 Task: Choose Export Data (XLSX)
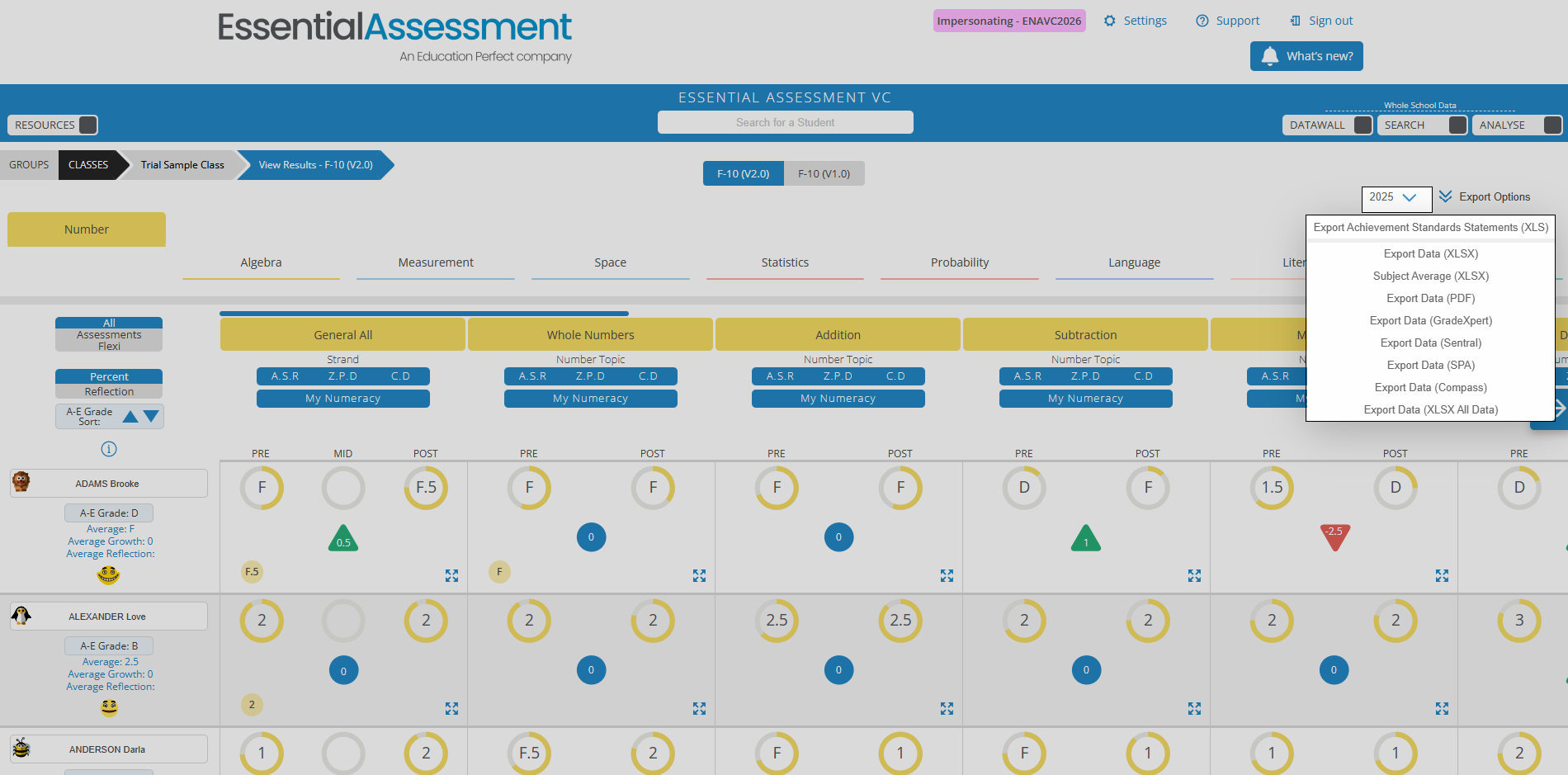coord(1431,253)
